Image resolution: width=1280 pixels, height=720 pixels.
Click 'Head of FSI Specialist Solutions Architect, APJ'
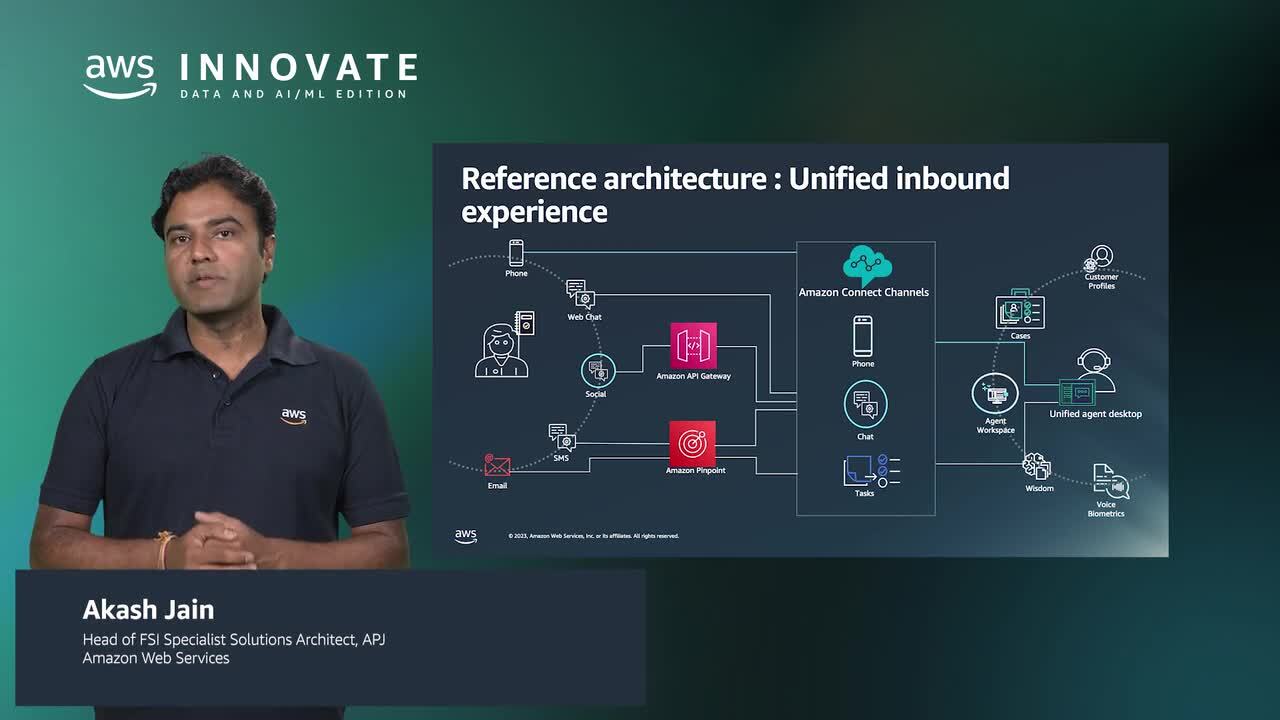pyautogui.click(x=234, y=640)
